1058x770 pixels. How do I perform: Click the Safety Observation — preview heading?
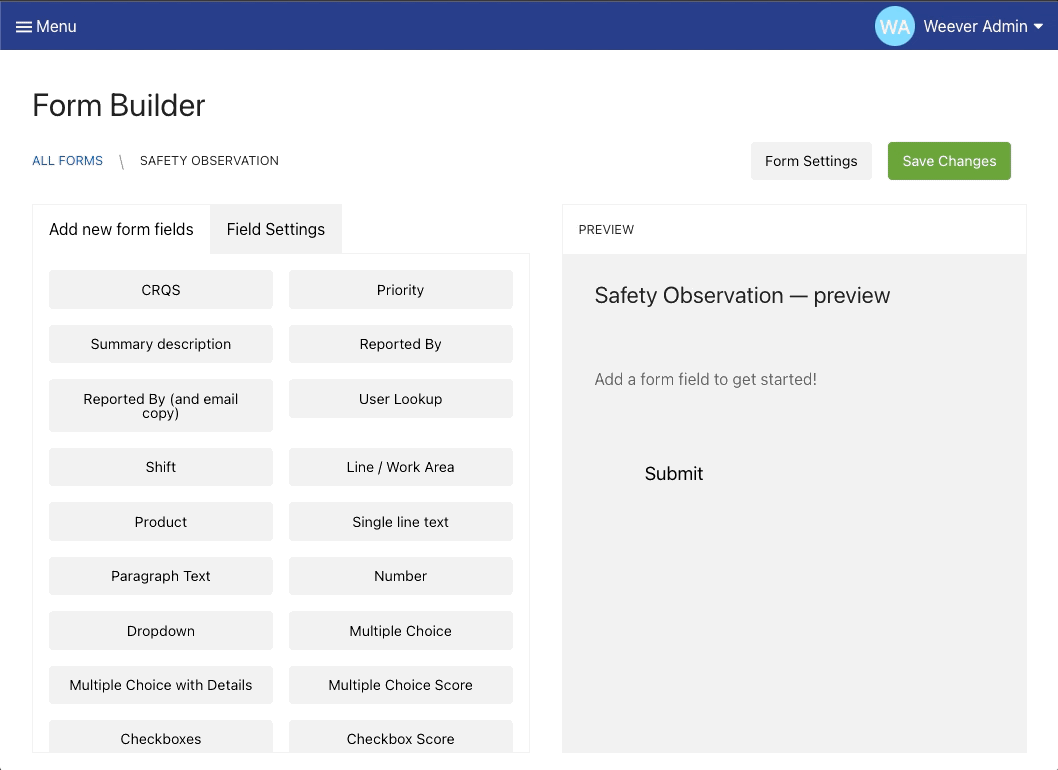[x=742, y=296]
